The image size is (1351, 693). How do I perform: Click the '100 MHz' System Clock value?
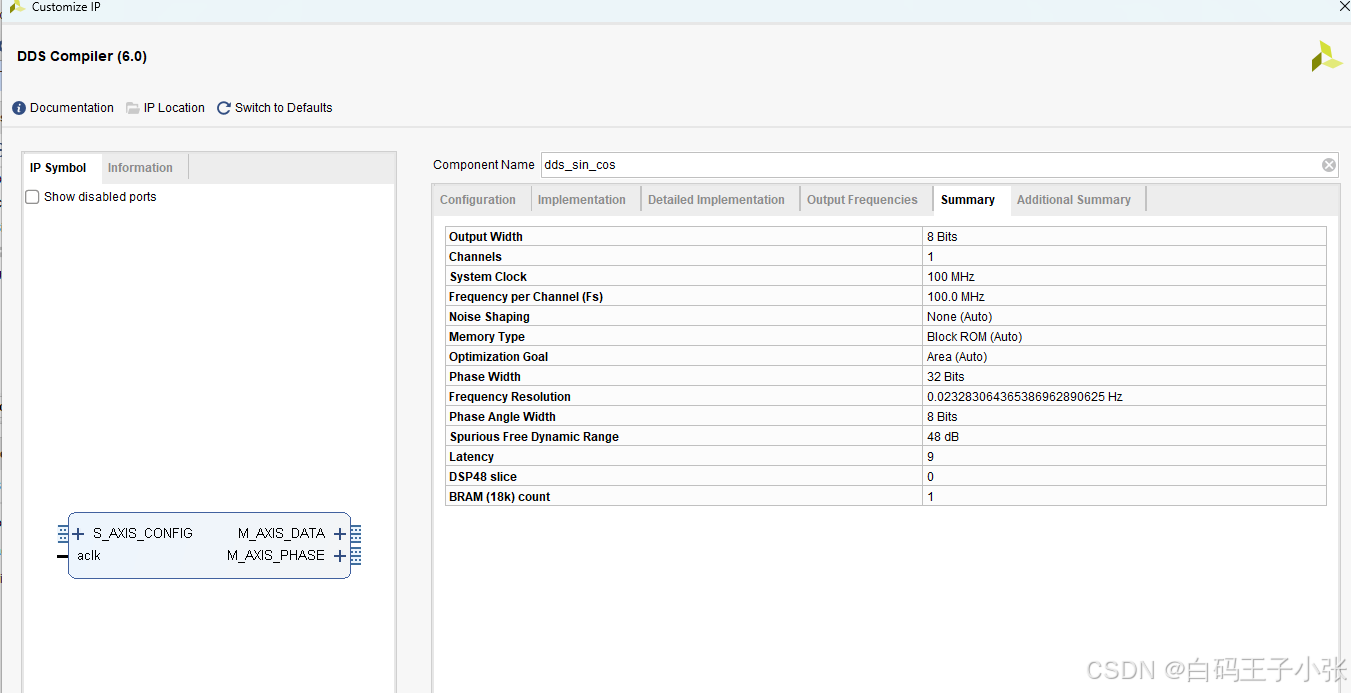[950, 277]
